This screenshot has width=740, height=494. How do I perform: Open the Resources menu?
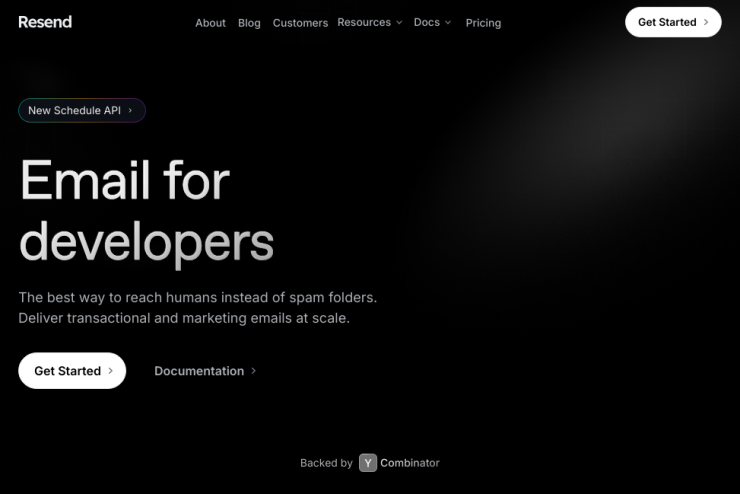[370, 22]
